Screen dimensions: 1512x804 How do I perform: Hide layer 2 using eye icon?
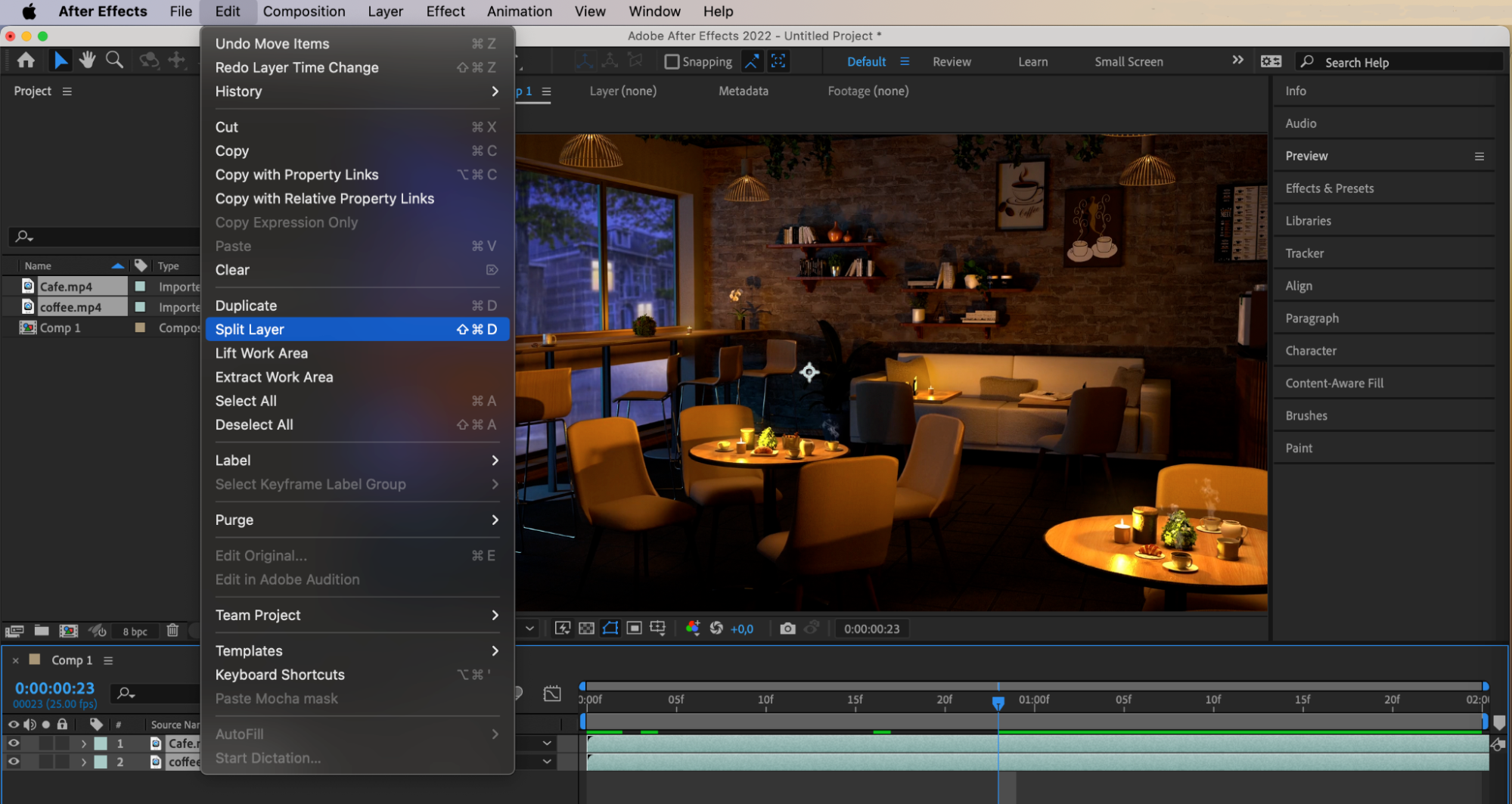coord(14,762)
